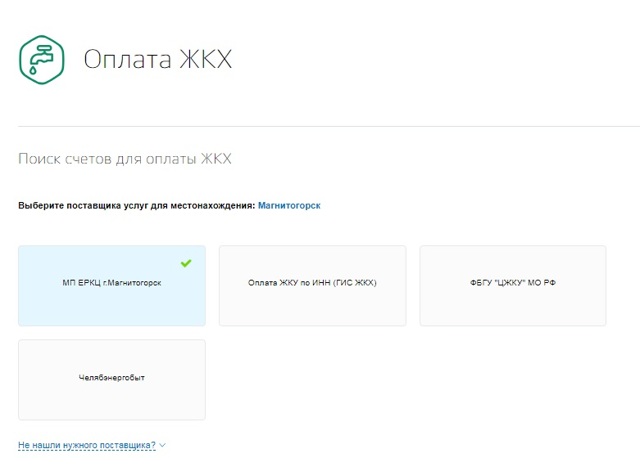Viewport: 640px width, 467px height.
Task: Select the МП ЕРКЦ г.Магнитогорск provider card
Action: 112,285
